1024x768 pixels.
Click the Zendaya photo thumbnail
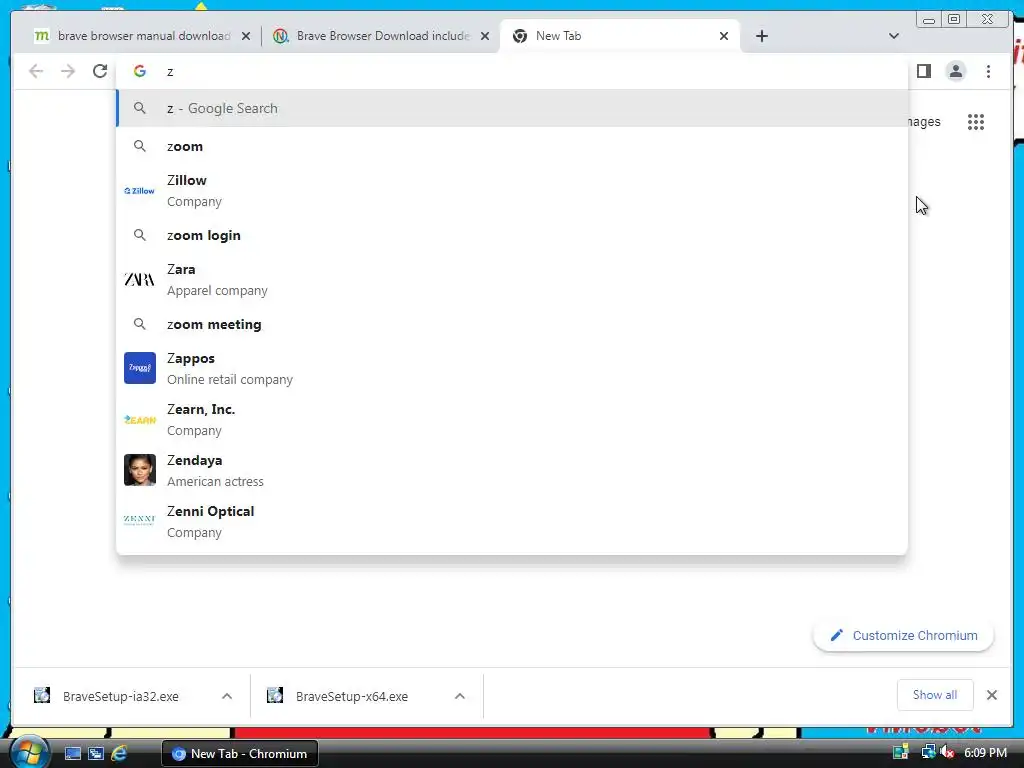[140, 470]
